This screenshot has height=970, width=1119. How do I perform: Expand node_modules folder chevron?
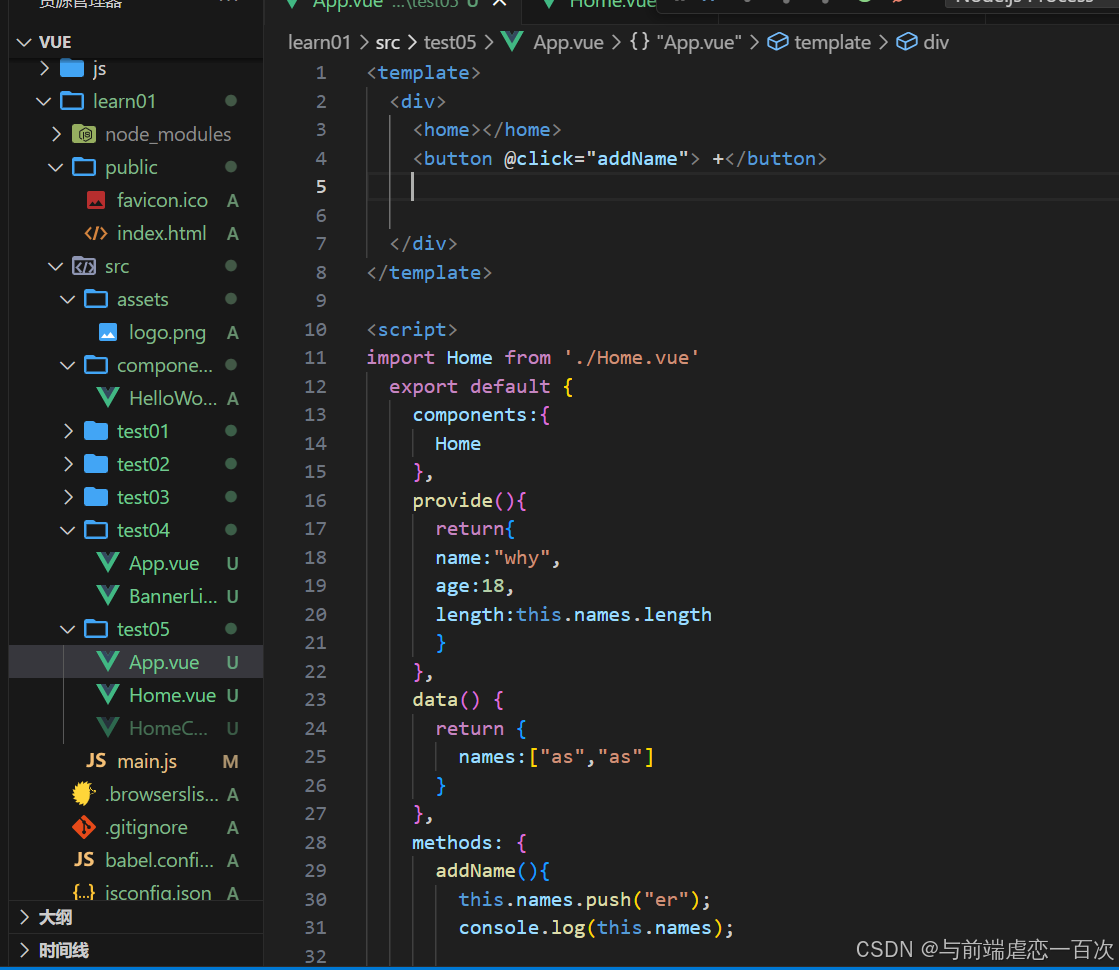pyautogui.click(x=56, y=134)
